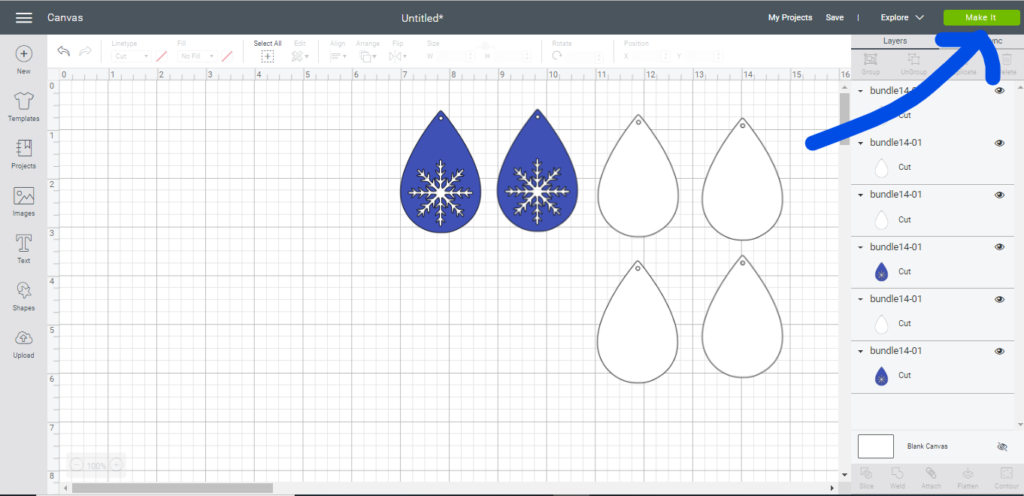This screenshot has width=1024, height=496.
Task: Toggle the Blank Canvas hidden-eye icon
Action: pos(1003,446)
